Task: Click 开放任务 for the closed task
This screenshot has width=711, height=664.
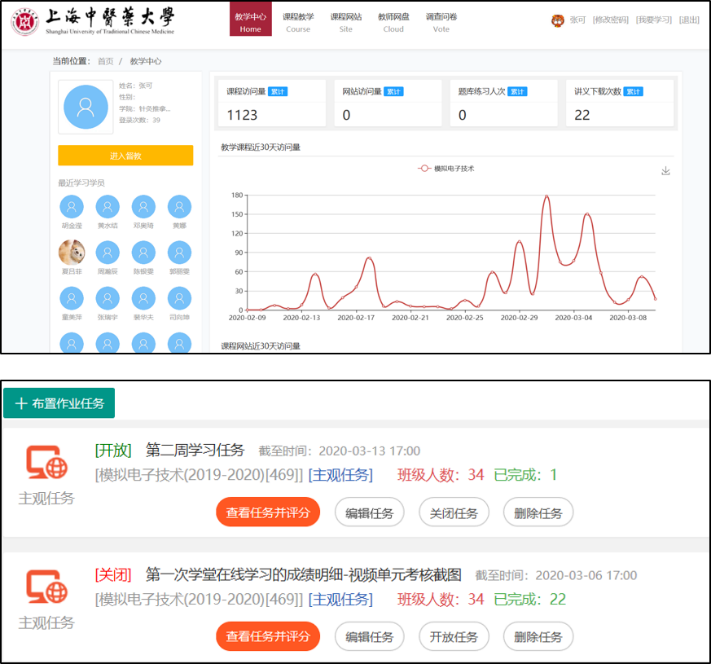Action: coord(453,636)
